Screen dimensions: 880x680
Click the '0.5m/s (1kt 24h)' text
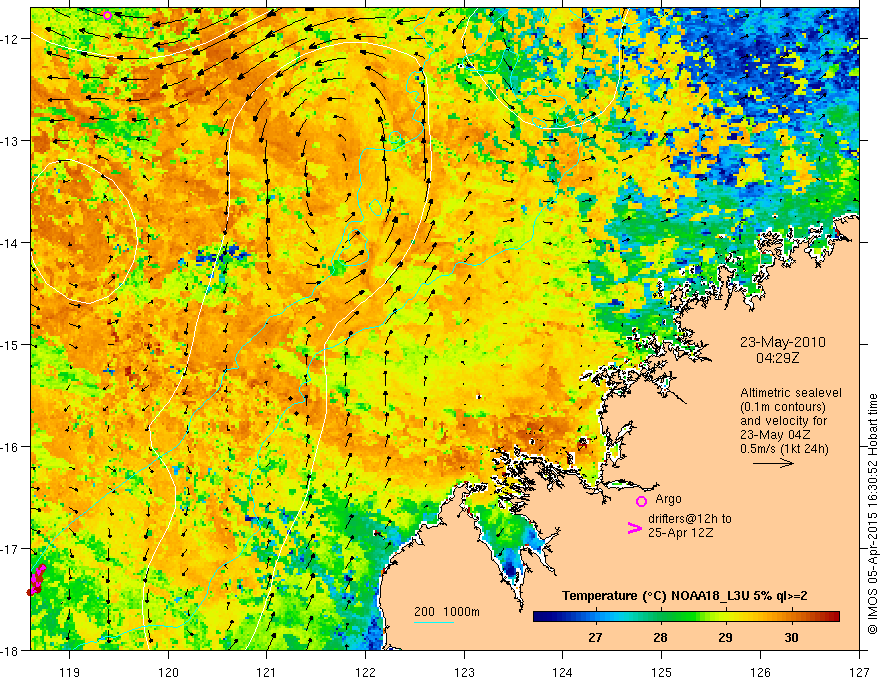coord(784,448)
